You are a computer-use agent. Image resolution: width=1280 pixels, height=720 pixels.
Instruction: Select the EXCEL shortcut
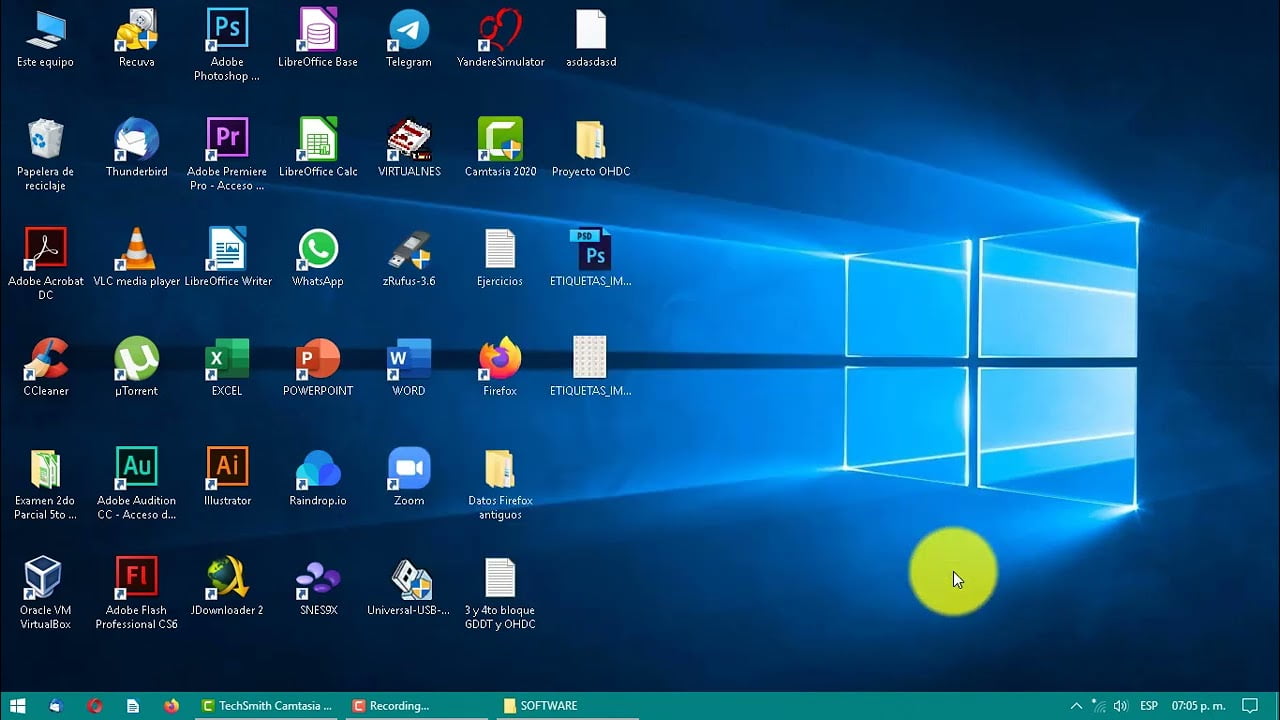tap(227, 367)
